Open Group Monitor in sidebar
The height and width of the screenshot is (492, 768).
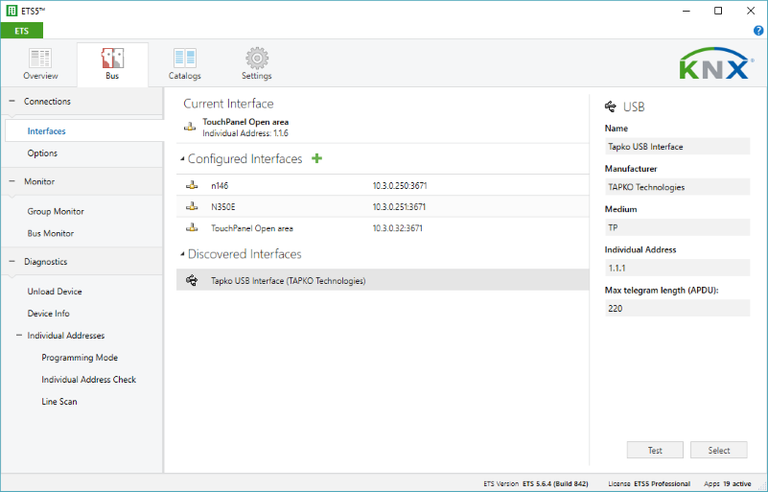point(55,211)
